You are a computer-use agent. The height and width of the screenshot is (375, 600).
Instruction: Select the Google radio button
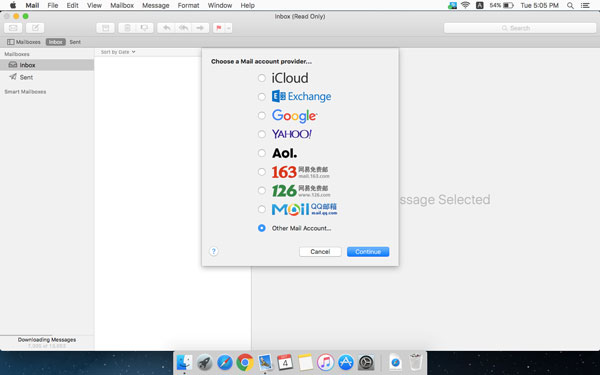coord(262,116)
